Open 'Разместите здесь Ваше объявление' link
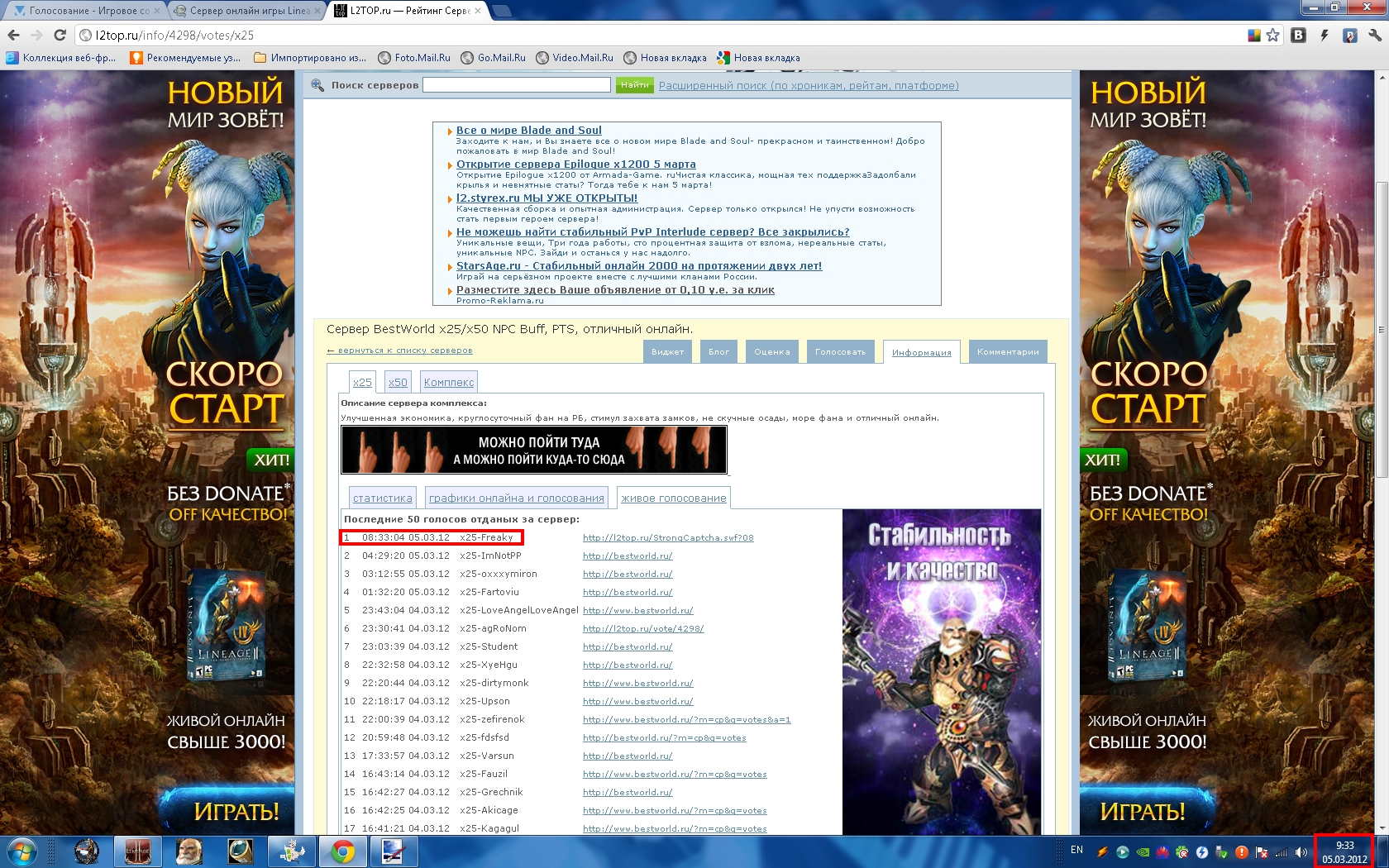 (x=615, y=289)
